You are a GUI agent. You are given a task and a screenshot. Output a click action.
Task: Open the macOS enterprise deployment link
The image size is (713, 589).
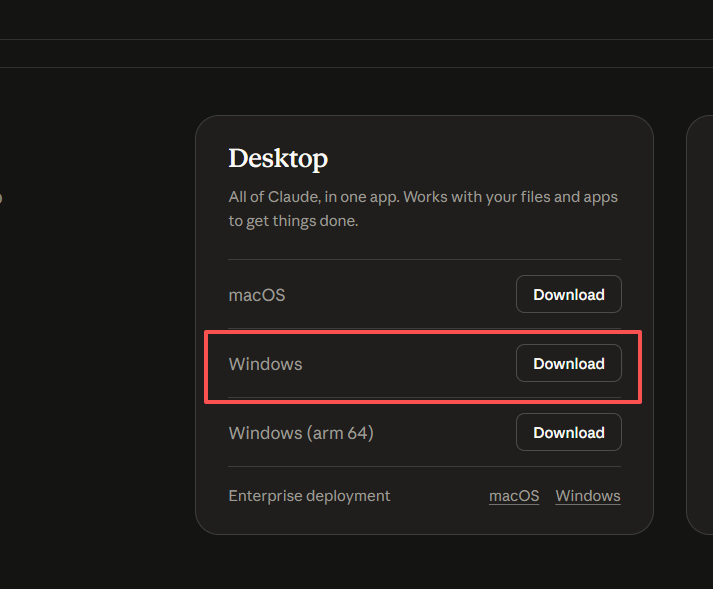pos(514,496)
